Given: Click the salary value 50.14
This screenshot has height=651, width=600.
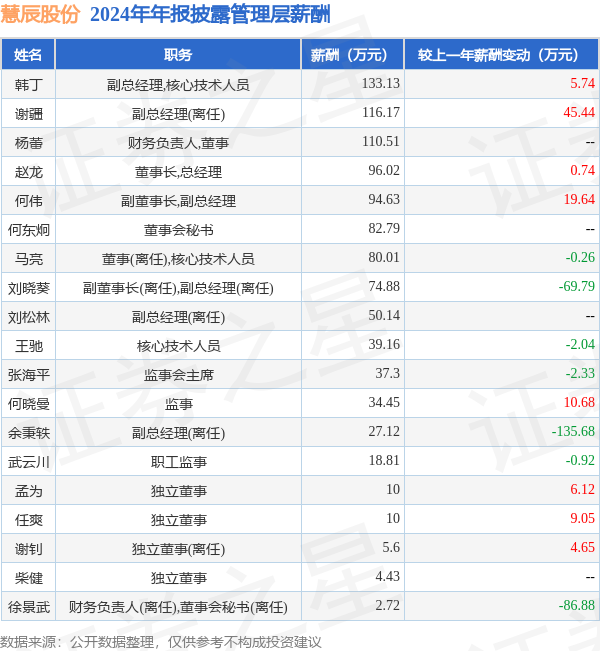Looking at the screenshot, I should click(384, 315).
